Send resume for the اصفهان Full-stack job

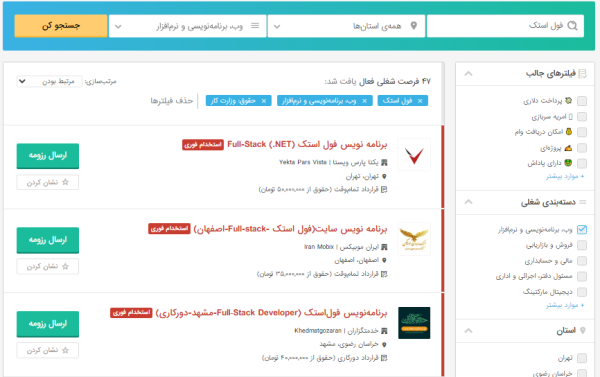click(x=48, y=240)
